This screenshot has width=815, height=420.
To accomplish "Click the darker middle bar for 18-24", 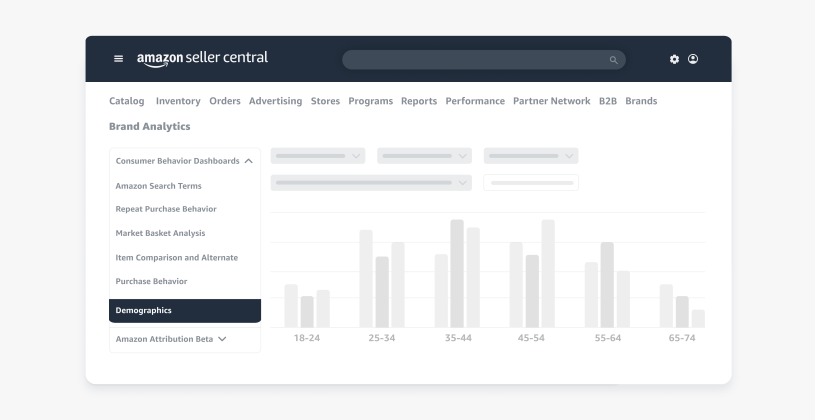I will pos(307,312).
